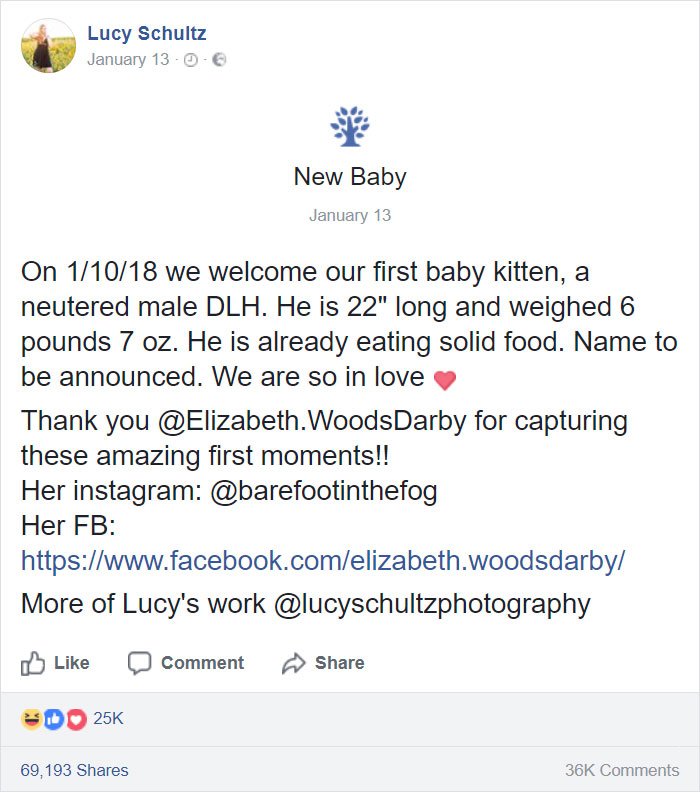The height and width of the screenshot is (792, 700).
Task: Click the thumbs-up Like button
Action: click(x=56, y=663)
